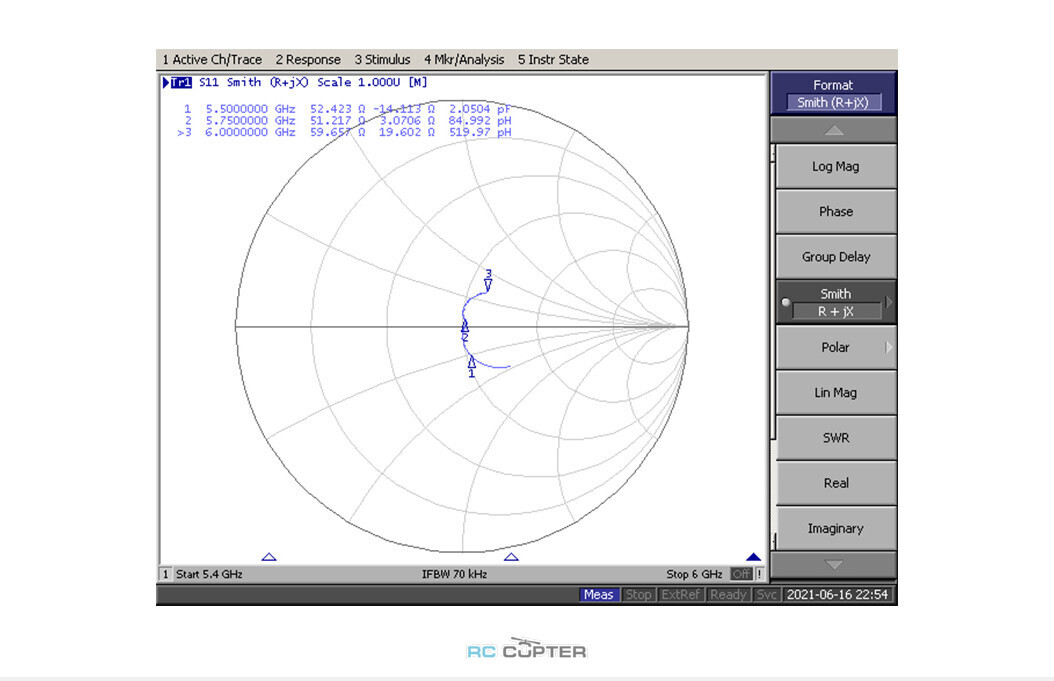Select Polar format
The image size is (1054, 681).
point(836,347)
